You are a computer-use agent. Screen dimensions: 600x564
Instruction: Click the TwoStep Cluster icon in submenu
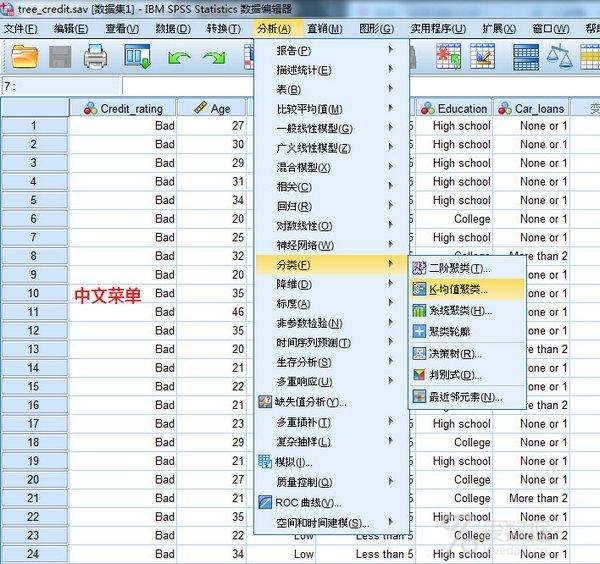click(x=419, y=268)
